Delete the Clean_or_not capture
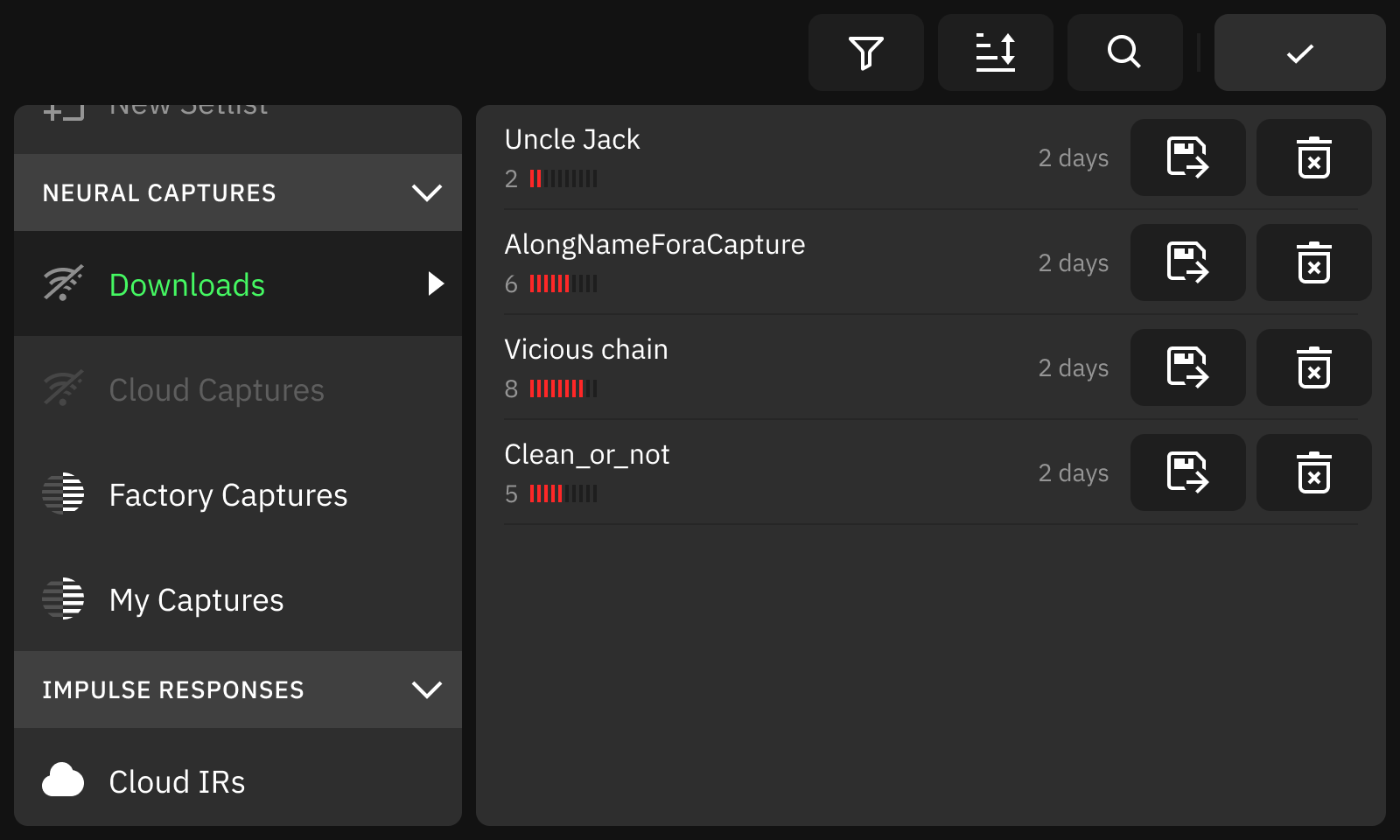The width and height of the screenshot is (1400, 840). click(x=1313, y=472)
